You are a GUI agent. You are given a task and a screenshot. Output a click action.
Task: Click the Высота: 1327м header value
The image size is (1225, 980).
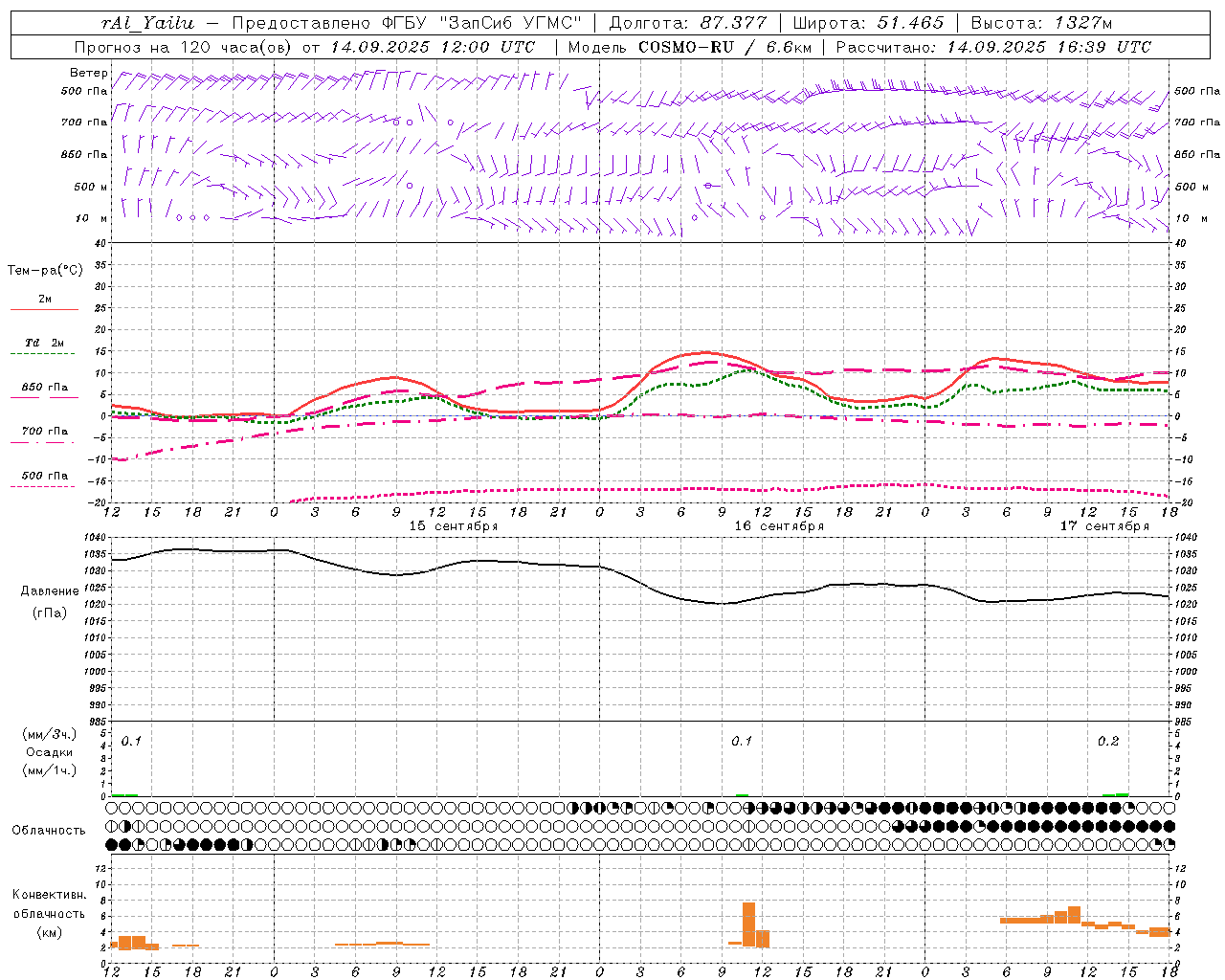[1041, 23]
